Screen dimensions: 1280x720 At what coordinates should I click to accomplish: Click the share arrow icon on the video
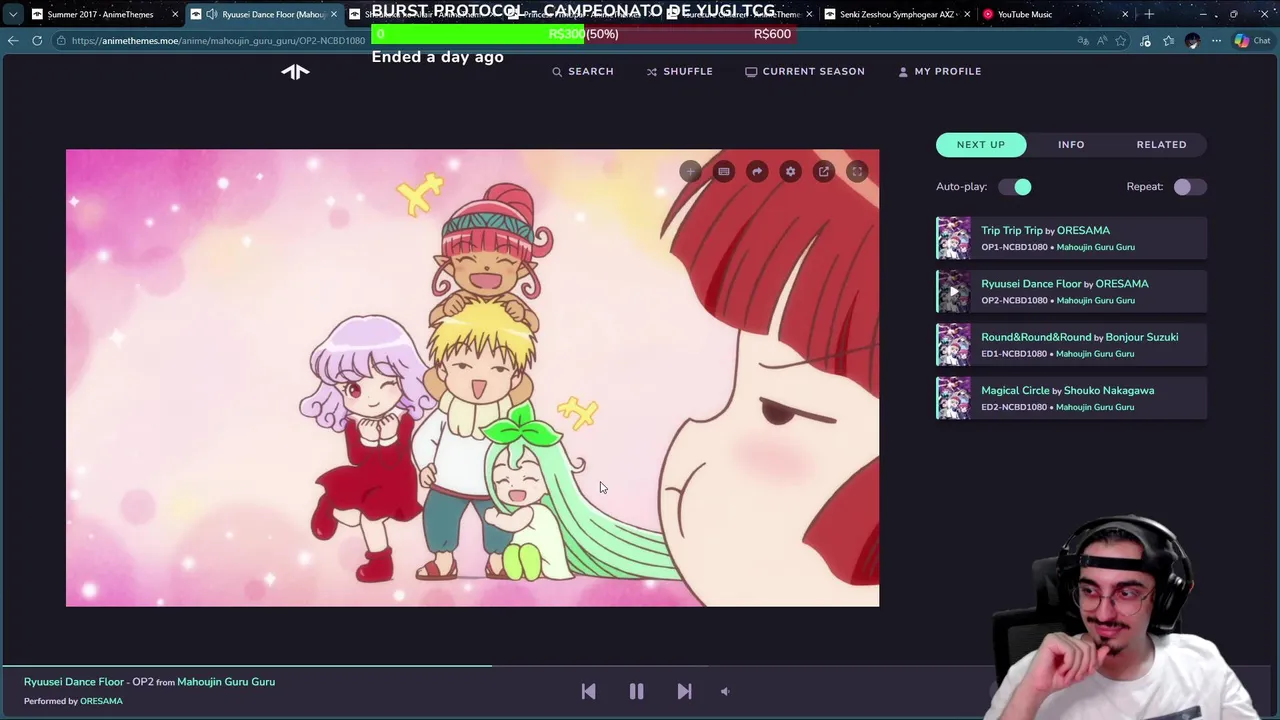[x=757, y=172]
